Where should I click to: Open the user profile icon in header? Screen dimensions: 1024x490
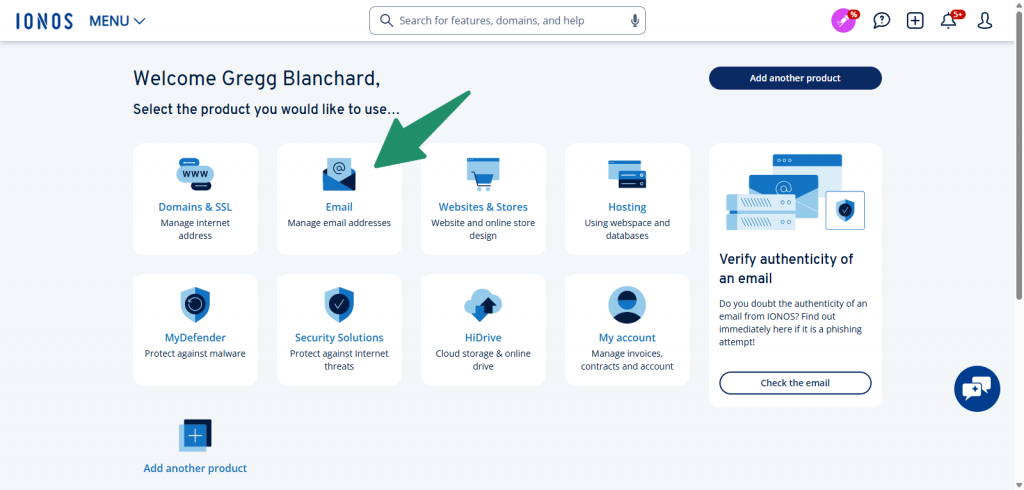point(984,21)
